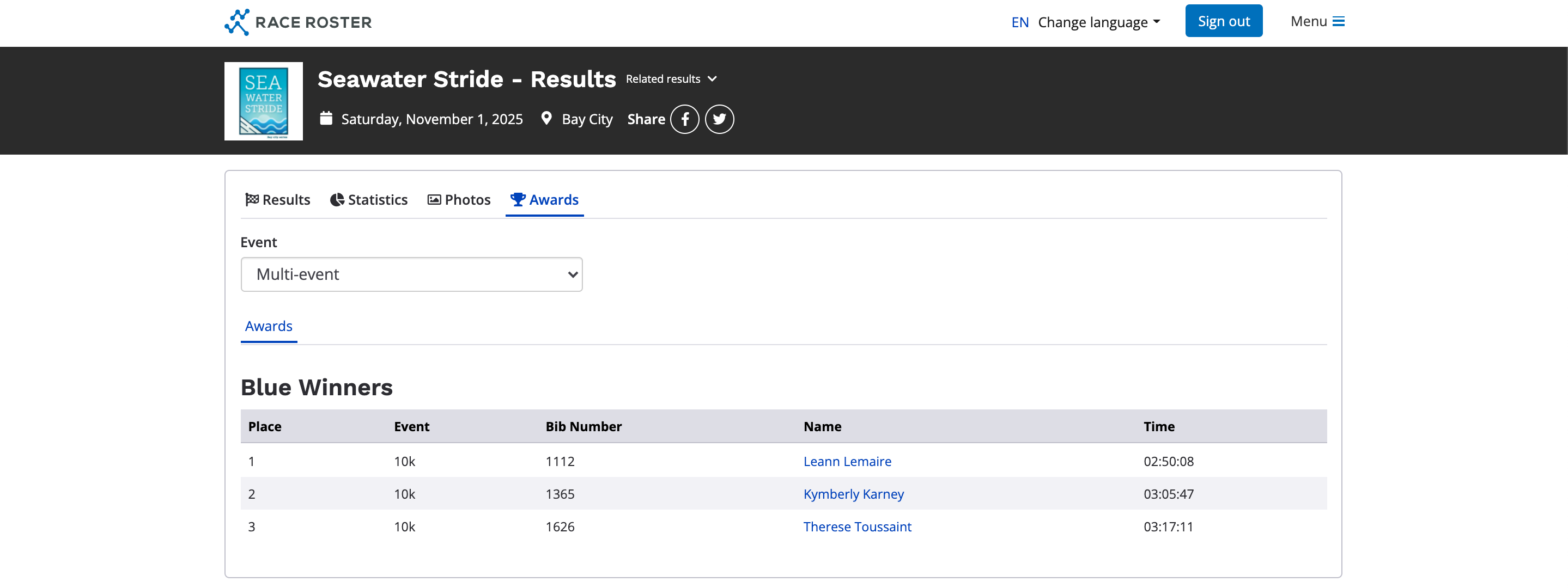Click the EN language code link
The height and width of the screenshot is (588, 1568).
pyautogui.click(x=1019, y=22)
